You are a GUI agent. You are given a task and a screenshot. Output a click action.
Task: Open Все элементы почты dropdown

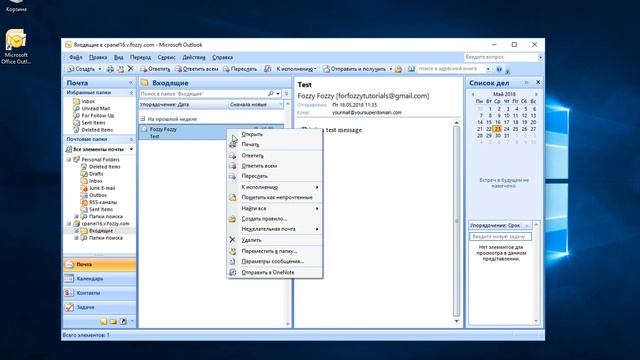(x=131, y=149)
